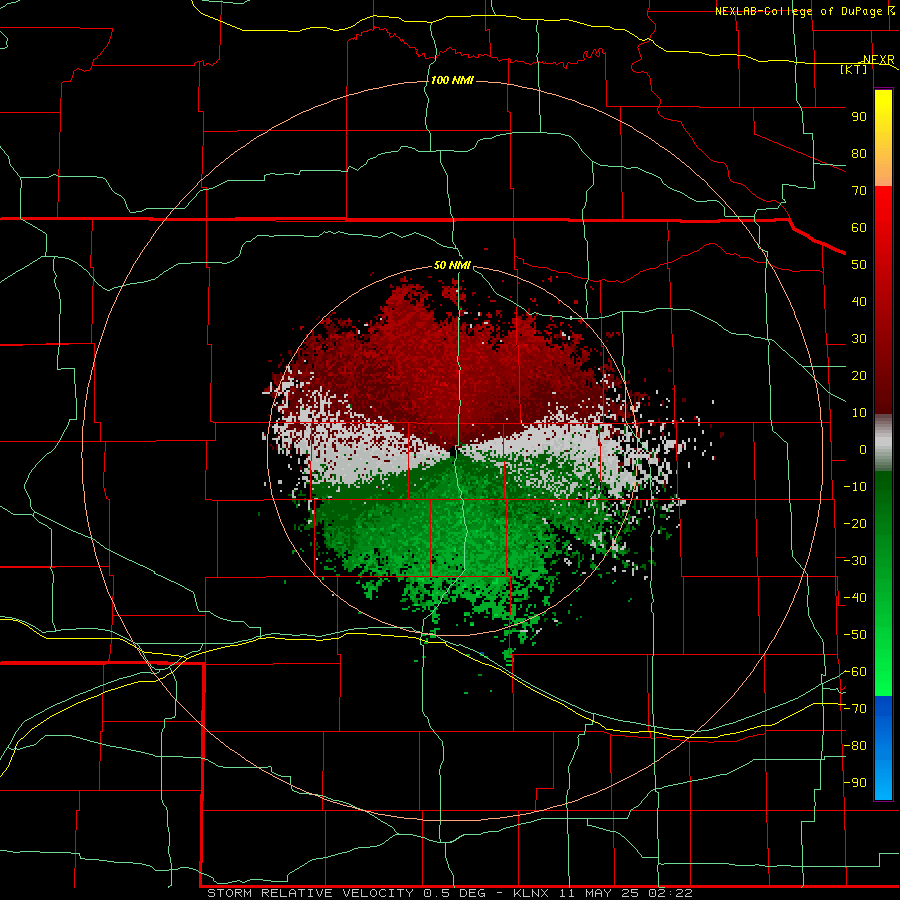Click the positive 40 scale label

pos(859,302)
